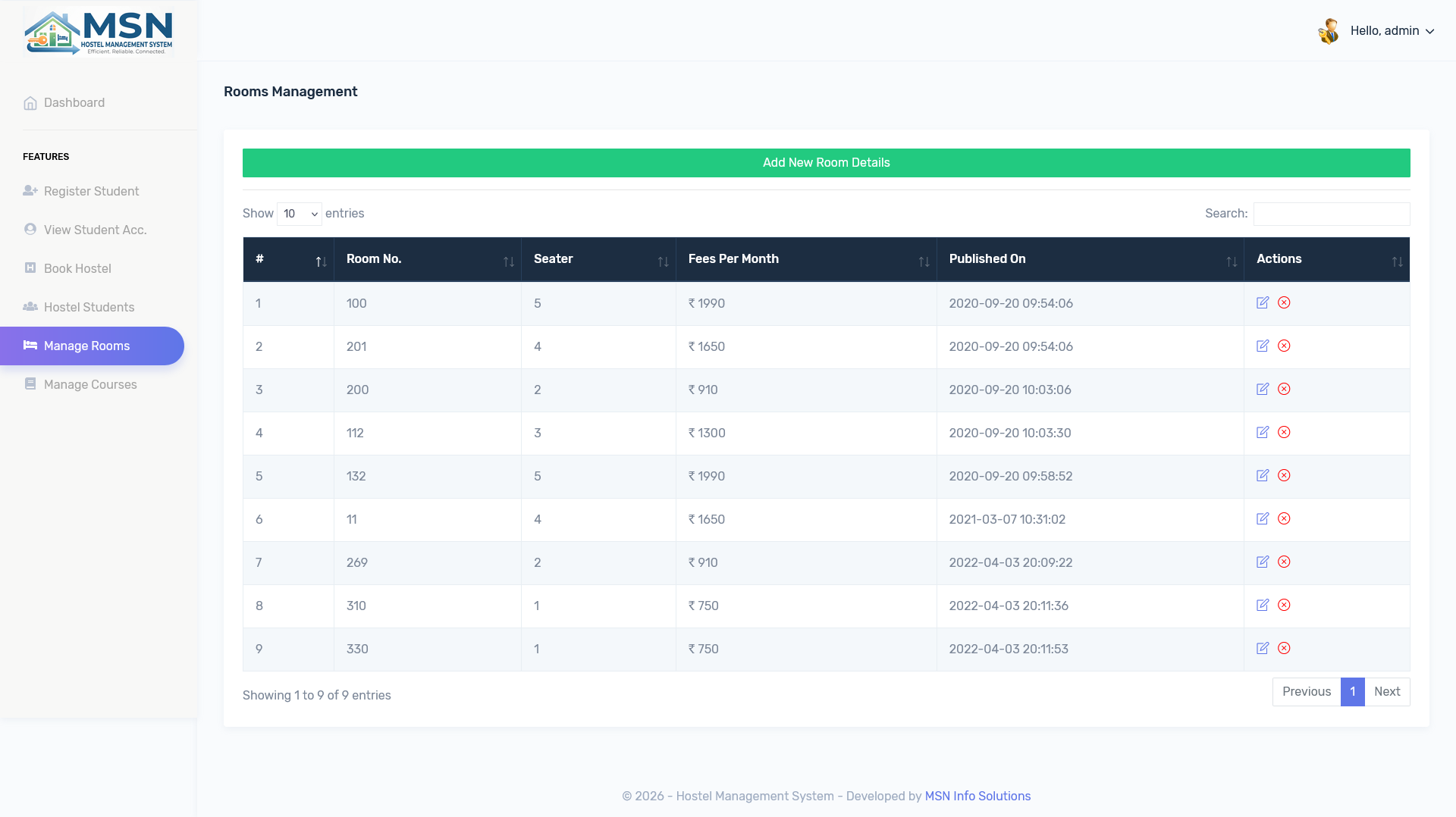
Task: Click the edit icon for room 200
Action: pos(1263,389)
